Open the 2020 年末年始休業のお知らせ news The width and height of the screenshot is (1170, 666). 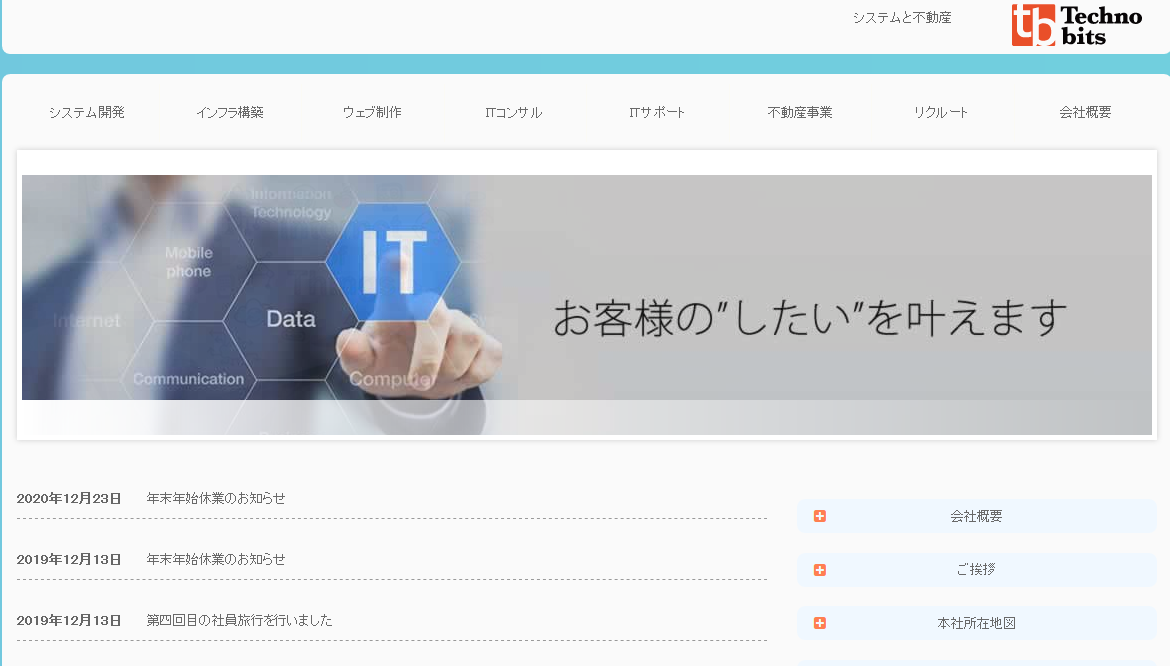216,498
